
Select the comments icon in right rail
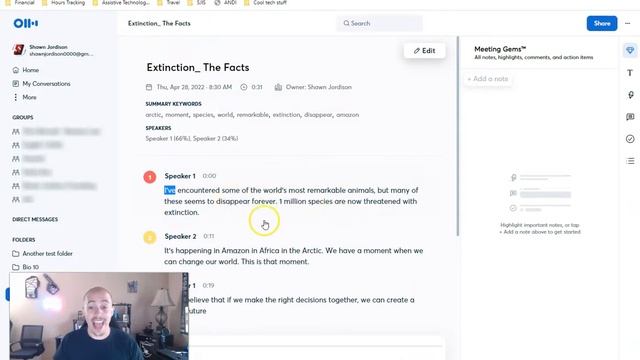(630, 117)
